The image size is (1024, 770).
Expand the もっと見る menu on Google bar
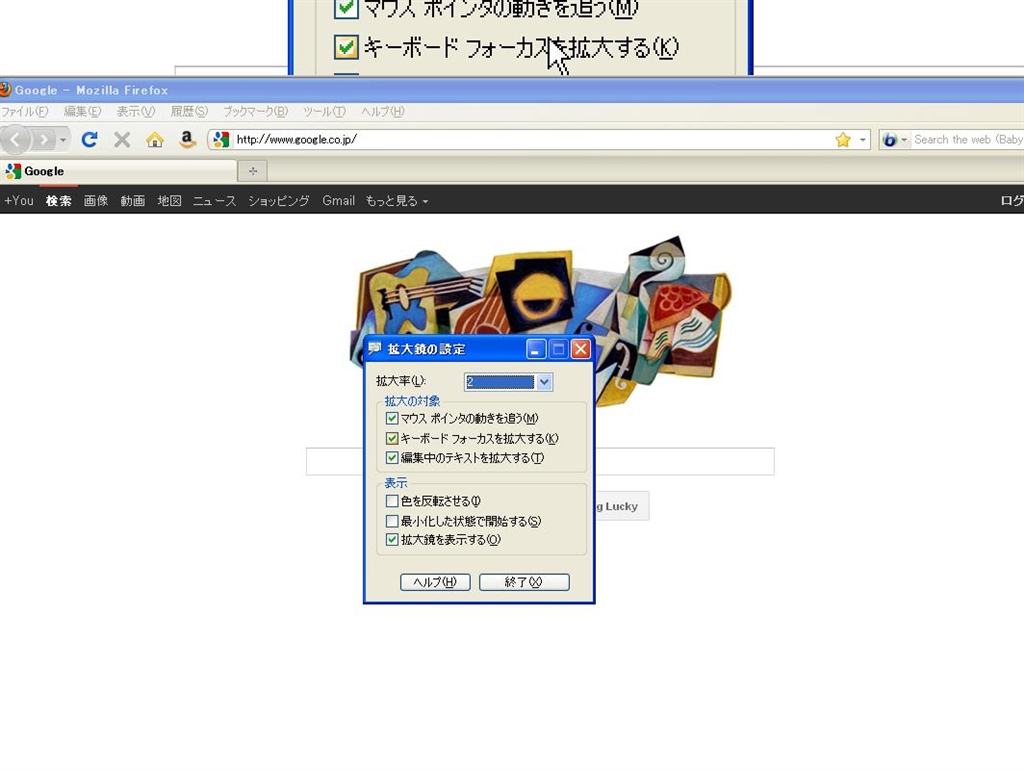397,201
